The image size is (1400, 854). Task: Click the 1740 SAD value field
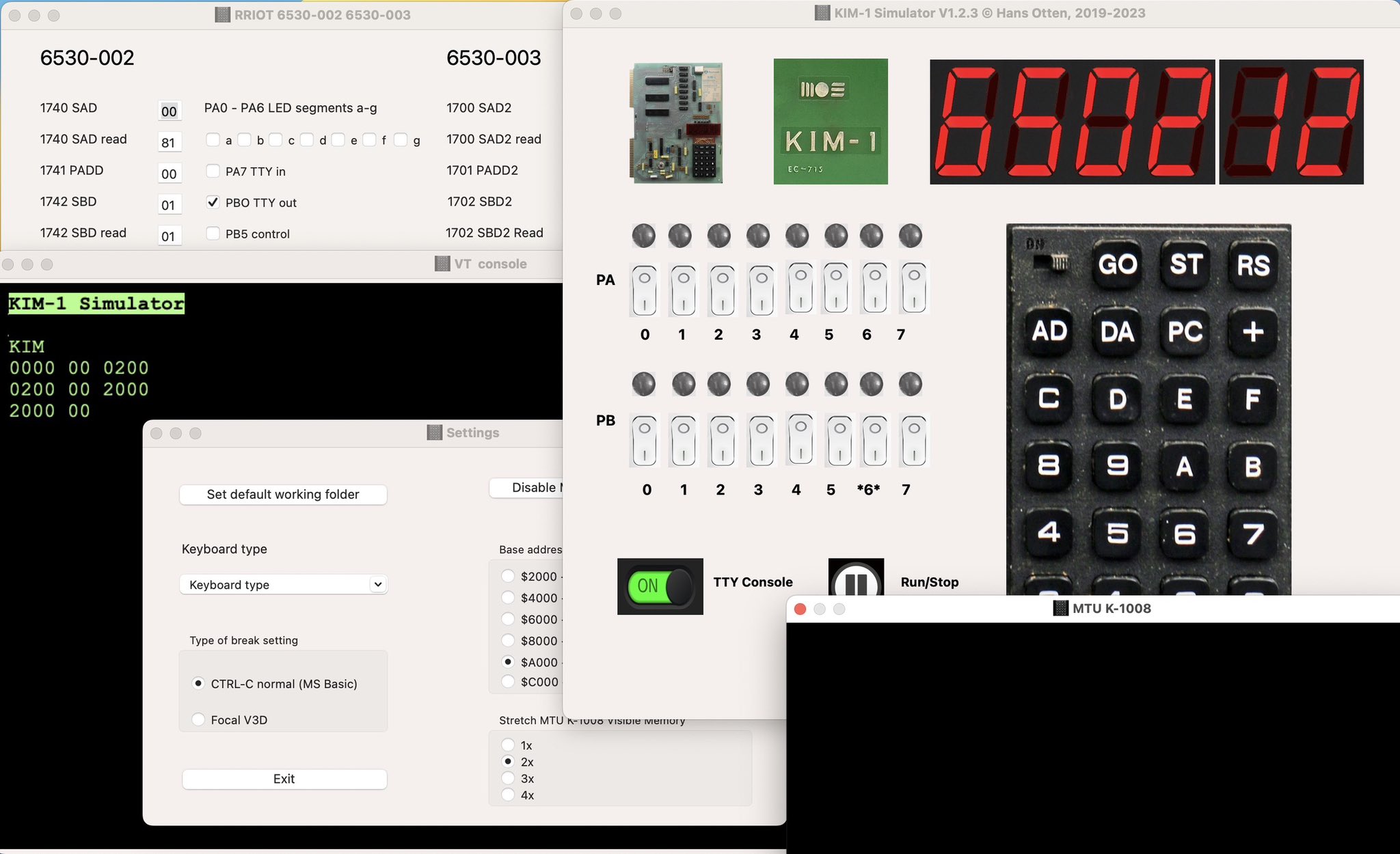(x=169, y=111)
